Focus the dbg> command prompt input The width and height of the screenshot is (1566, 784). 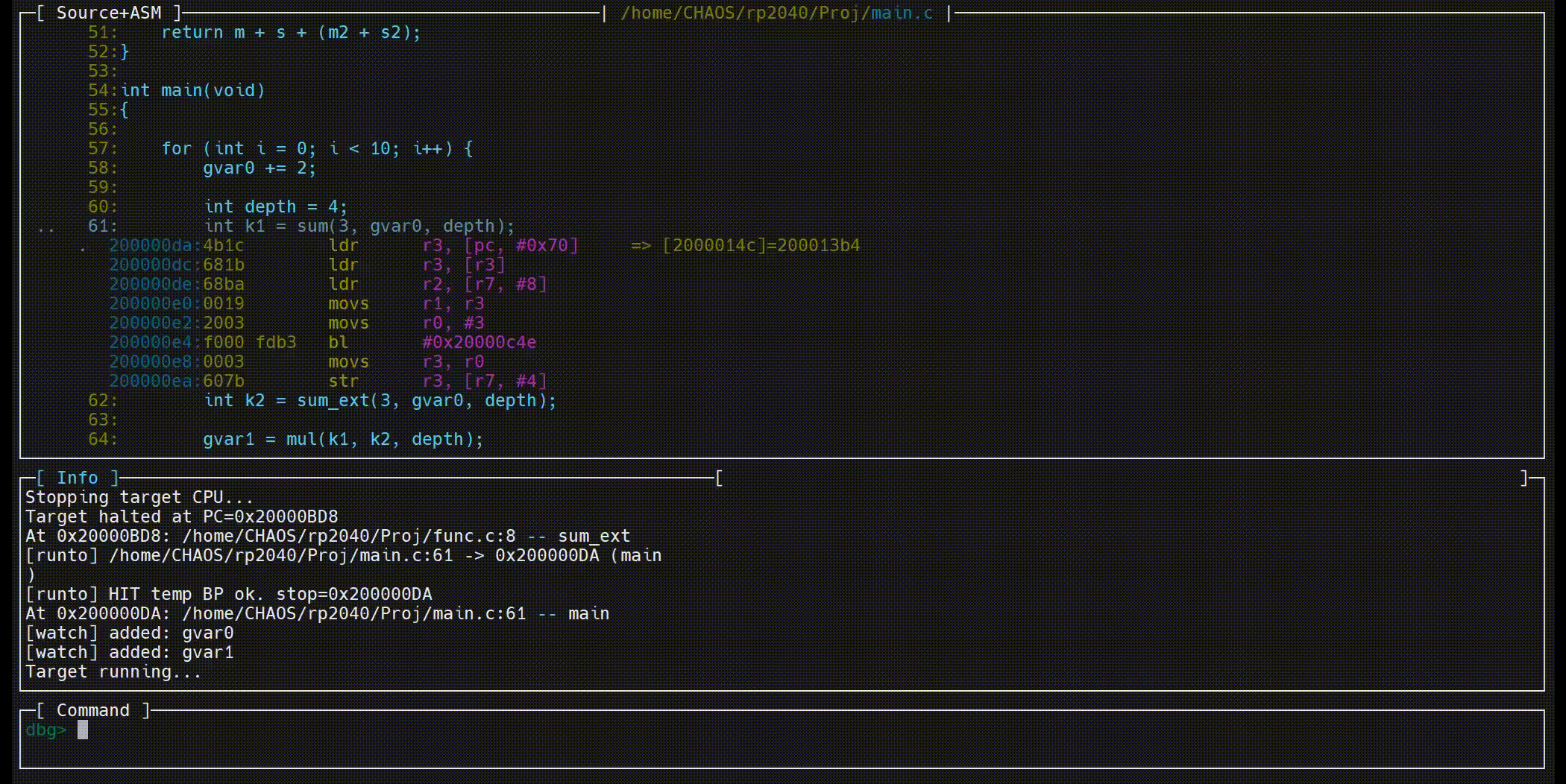click(447, 730)
